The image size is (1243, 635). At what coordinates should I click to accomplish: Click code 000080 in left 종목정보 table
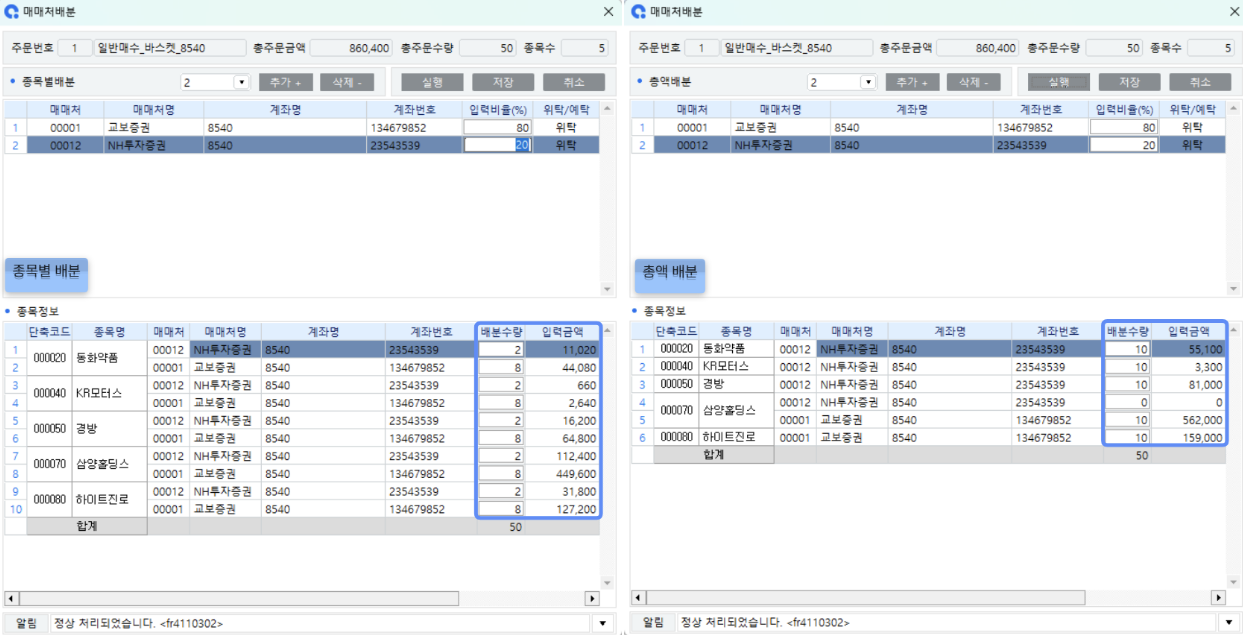49,500
